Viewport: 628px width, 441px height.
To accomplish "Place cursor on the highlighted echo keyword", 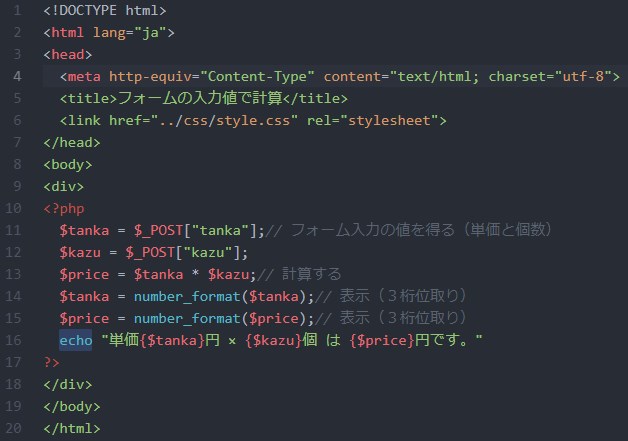I will pyautogui.click(x=76, y=340).
